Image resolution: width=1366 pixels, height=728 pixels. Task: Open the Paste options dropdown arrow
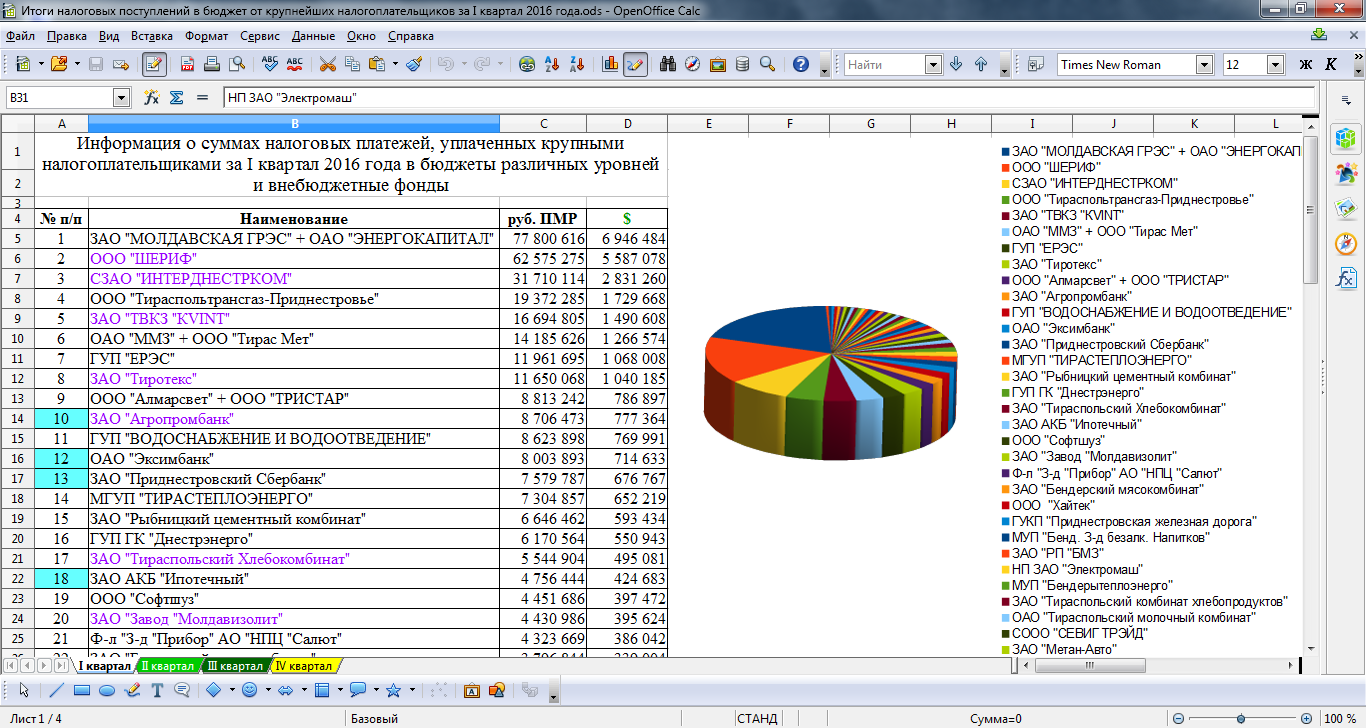(395, 64)
